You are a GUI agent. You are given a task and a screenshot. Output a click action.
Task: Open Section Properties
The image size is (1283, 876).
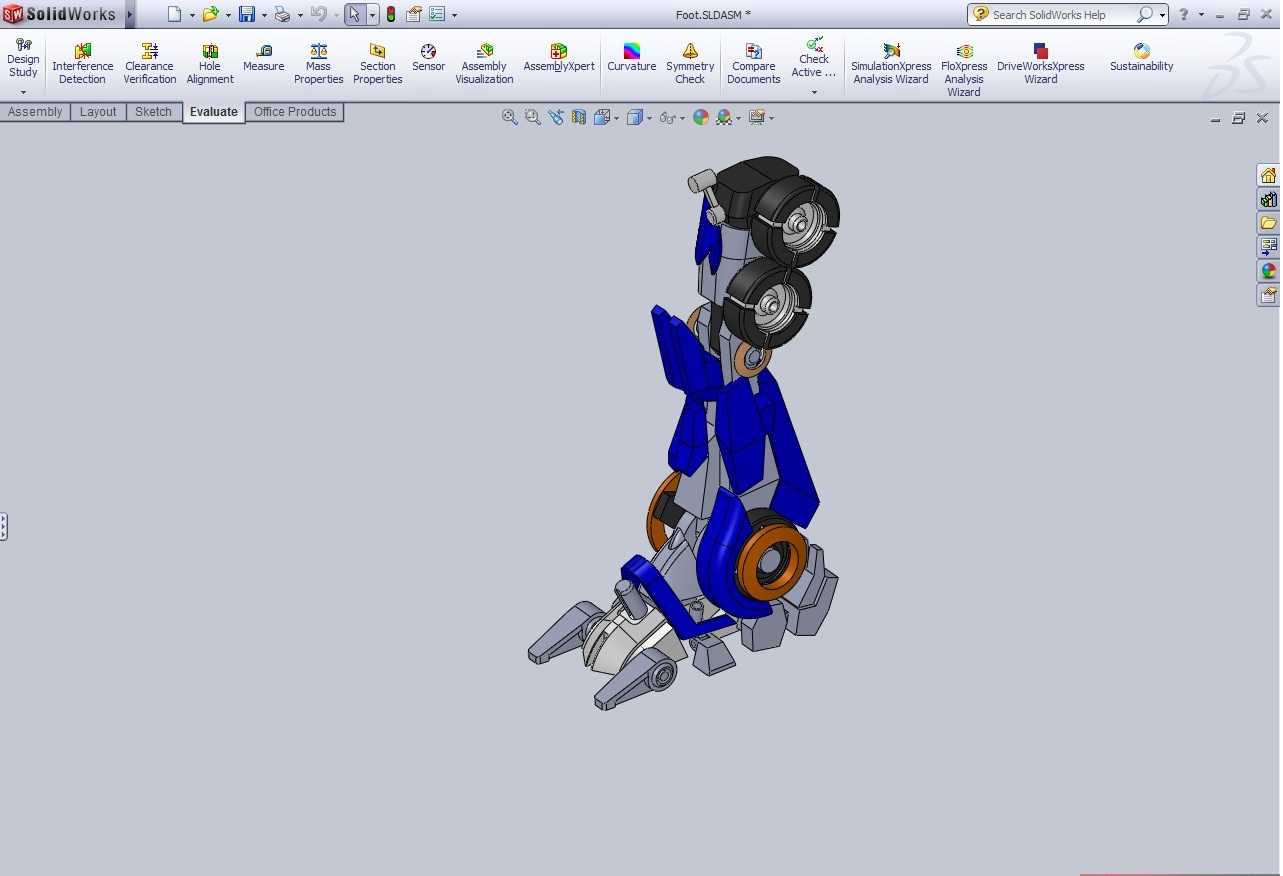click(378, 64)
